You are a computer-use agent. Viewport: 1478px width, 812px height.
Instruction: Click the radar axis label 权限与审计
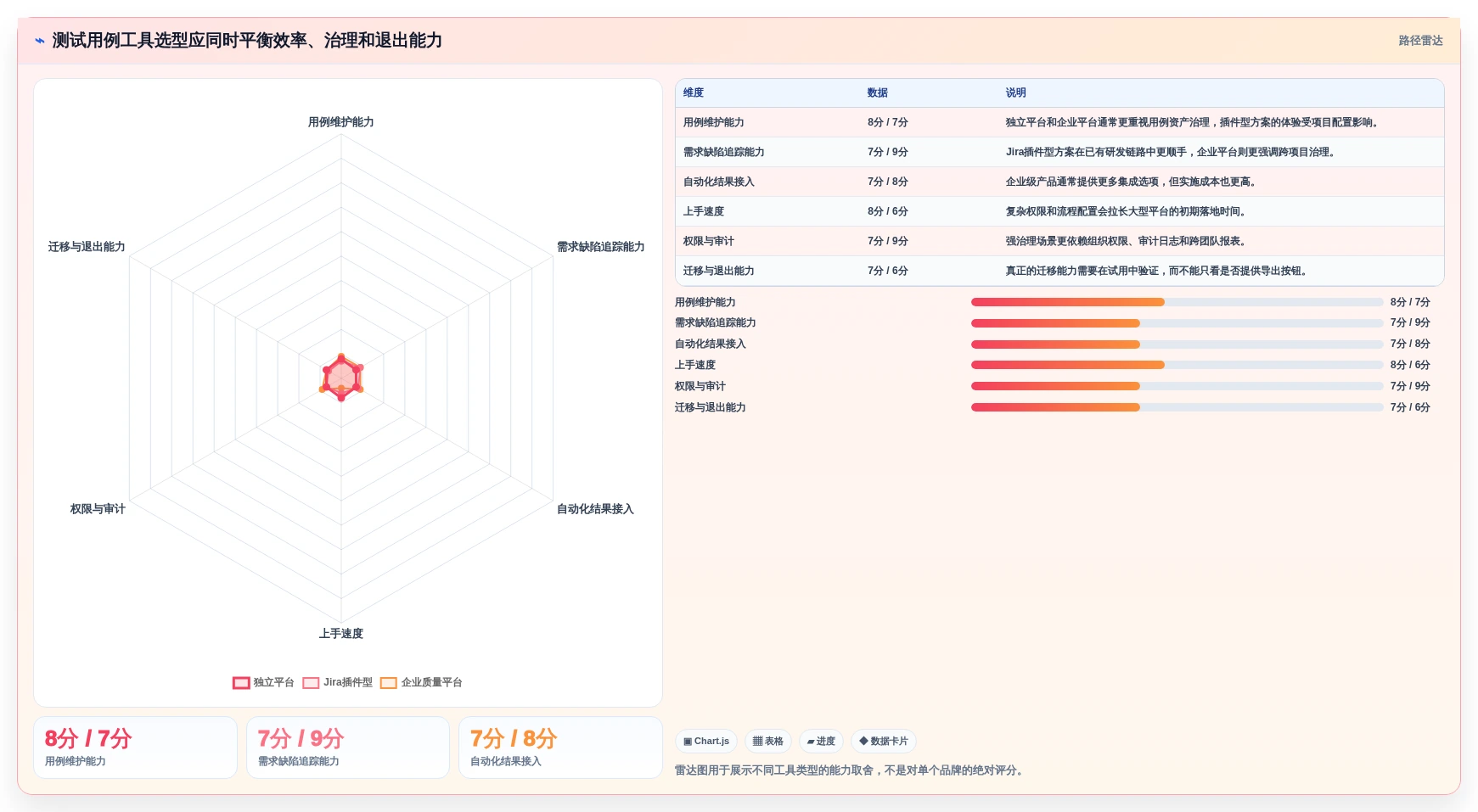pos(98,509)
